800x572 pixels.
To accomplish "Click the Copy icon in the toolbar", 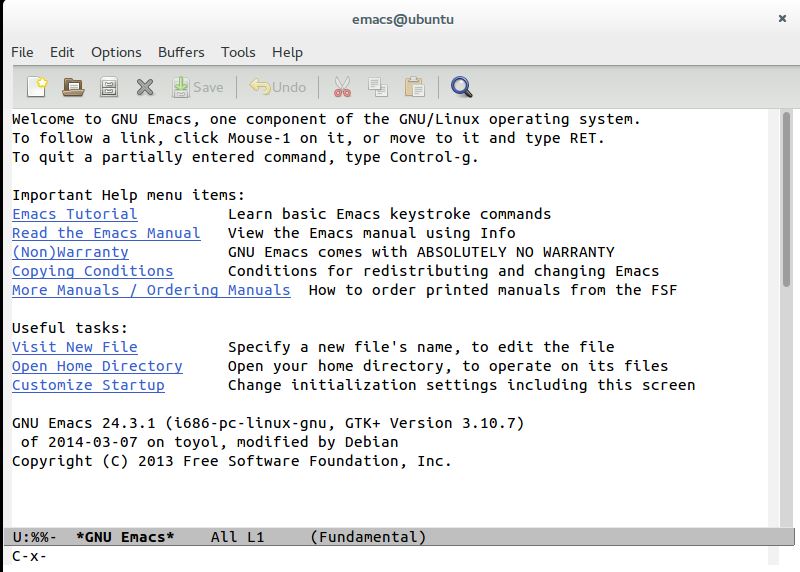I will coord(378,87).
